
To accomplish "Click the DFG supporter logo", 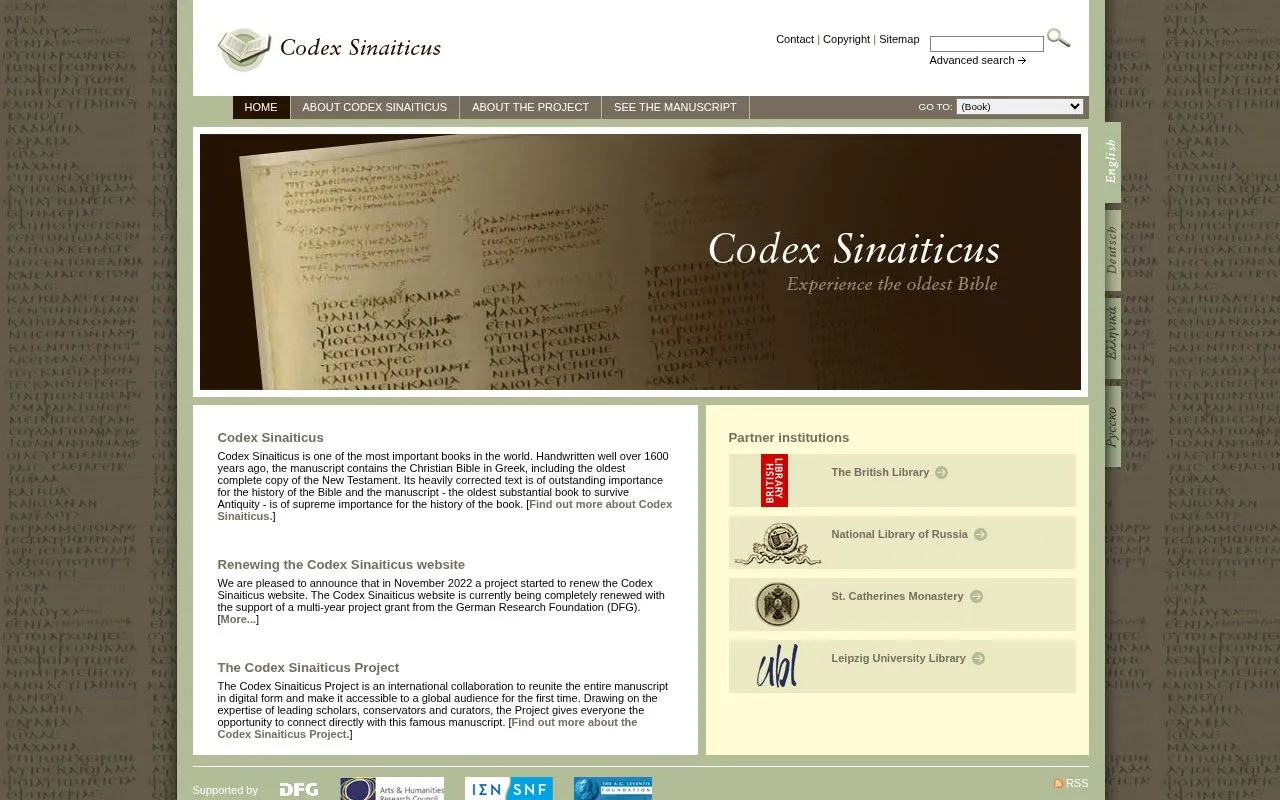I will (x=299, y=790).
